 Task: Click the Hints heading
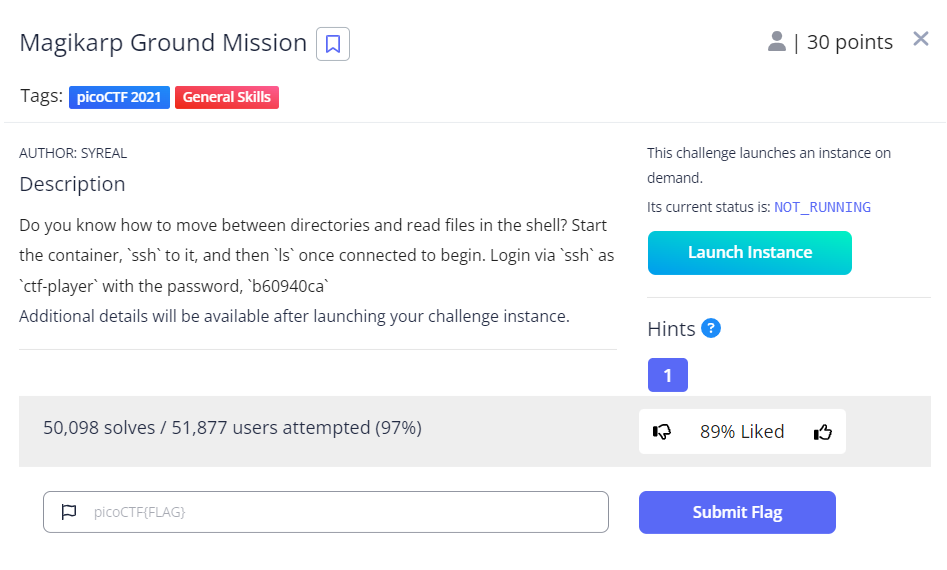(671, 328)
